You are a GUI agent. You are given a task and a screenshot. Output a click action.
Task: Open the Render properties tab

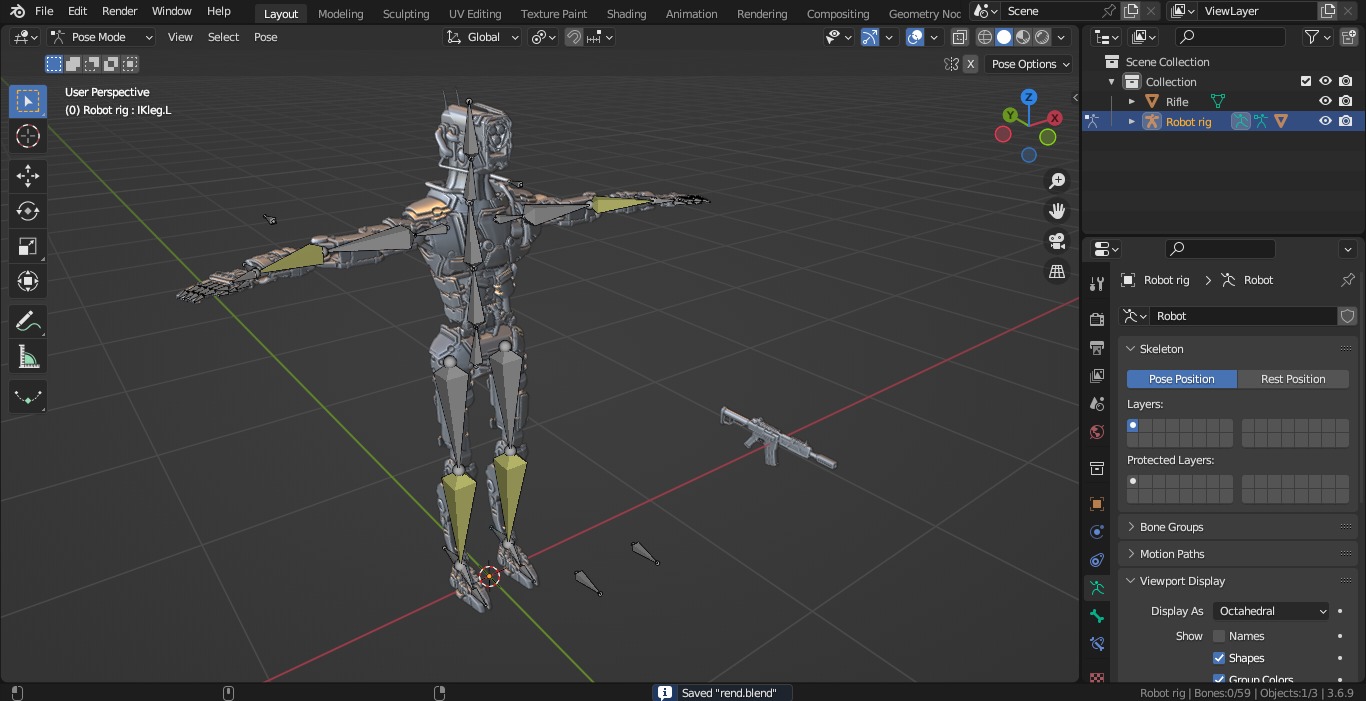click(1097, 319)
